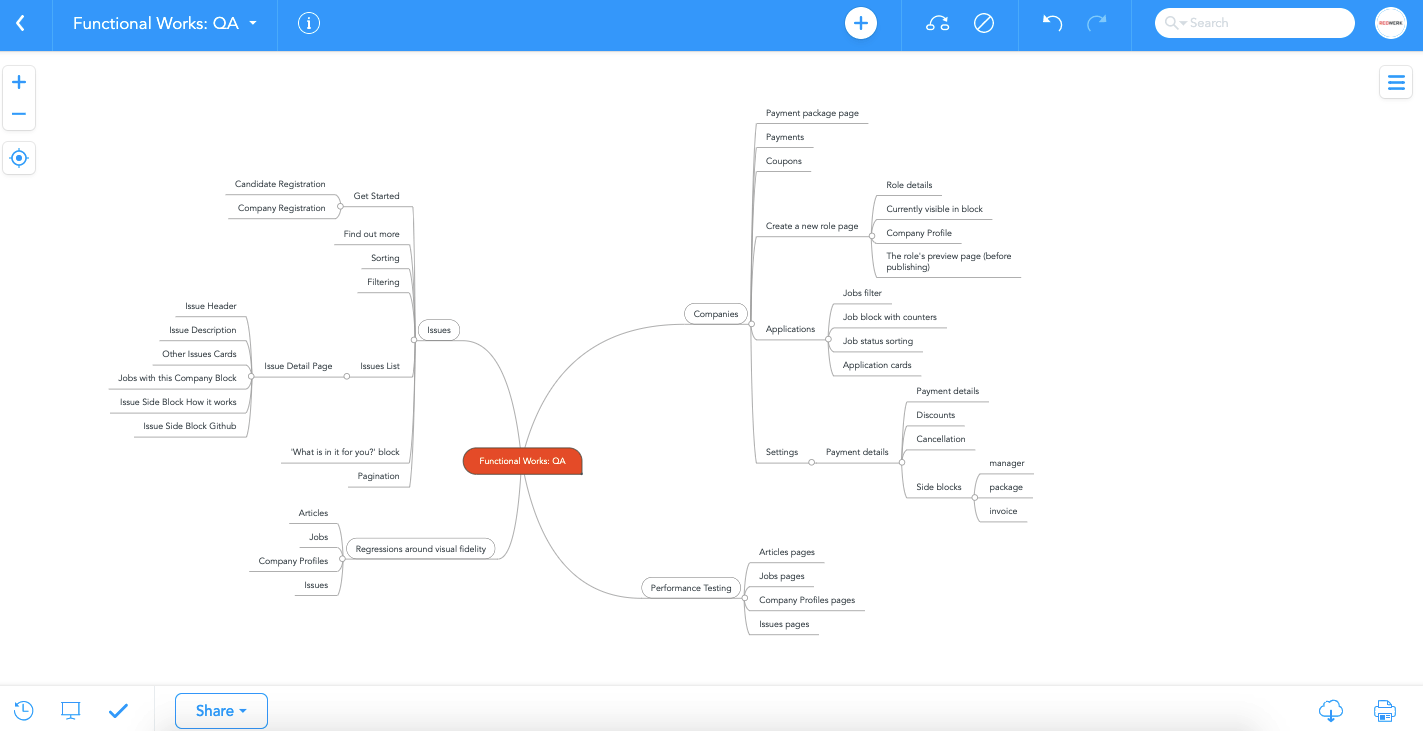Select the Create a new role page node

coord(812,226)
